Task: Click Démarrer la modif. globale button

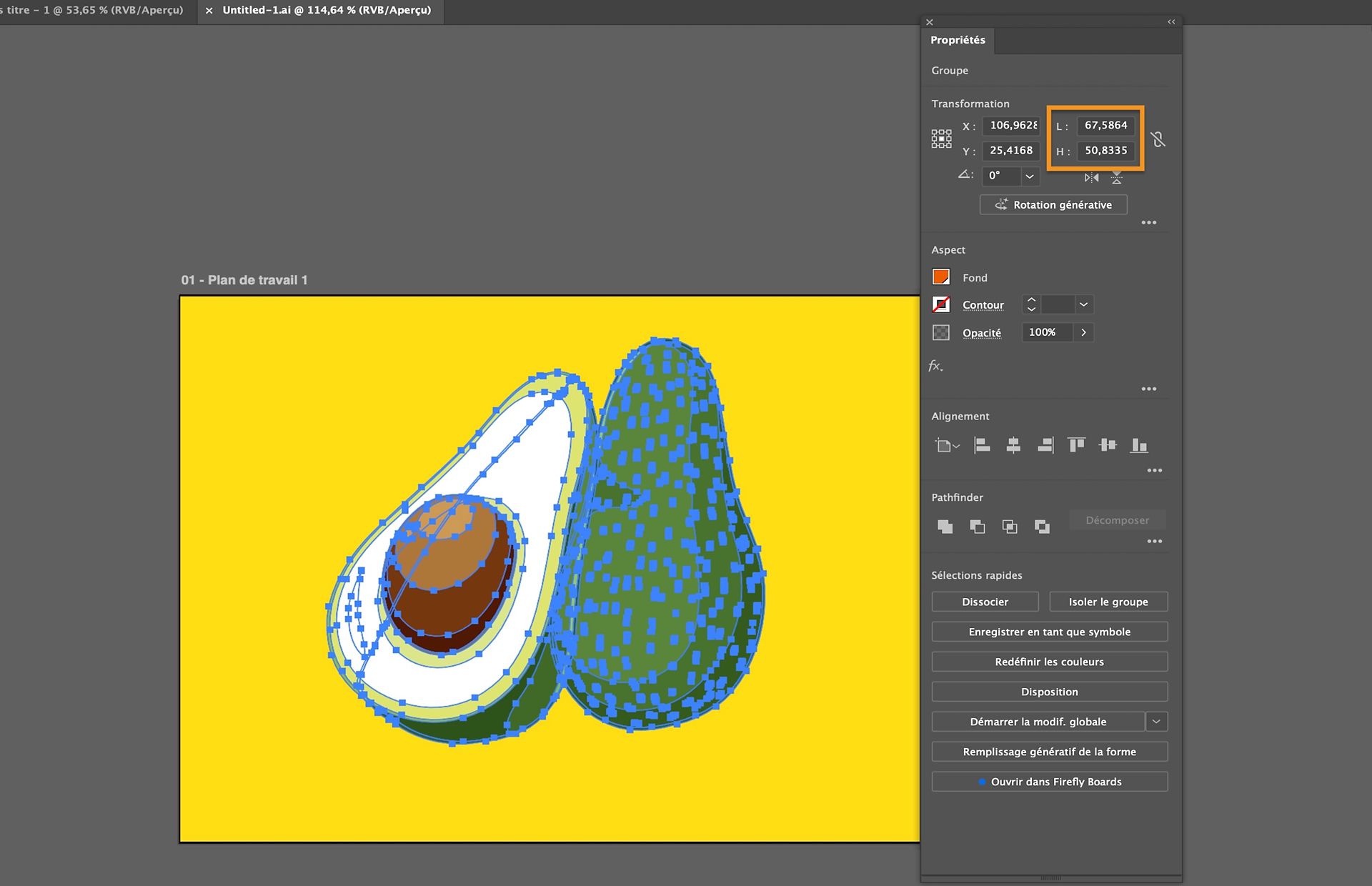Action: pyautogui.click(x=1038, y=722)
